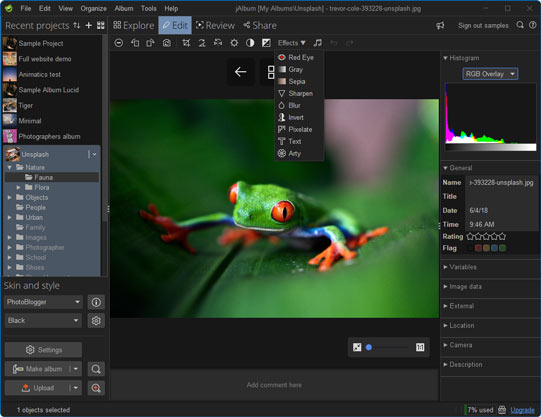Click the skin information icon
Viewport: 541px width, 417px height.
click(96, 302)
